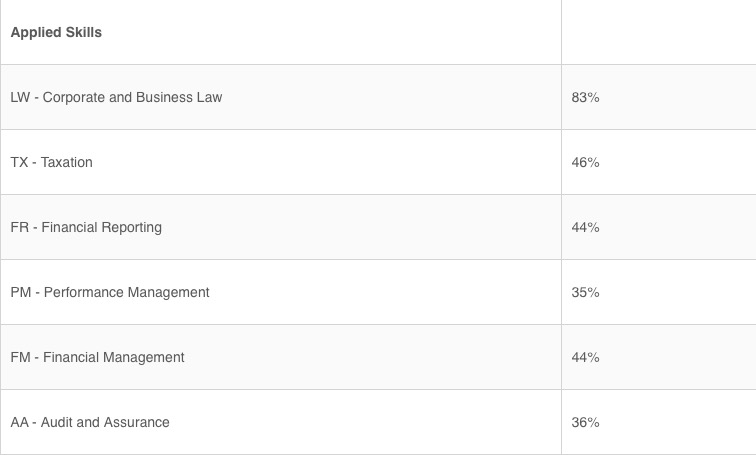Select the TX - Taxation label
This screenshot has width=756, height=455.
(51, 162)
